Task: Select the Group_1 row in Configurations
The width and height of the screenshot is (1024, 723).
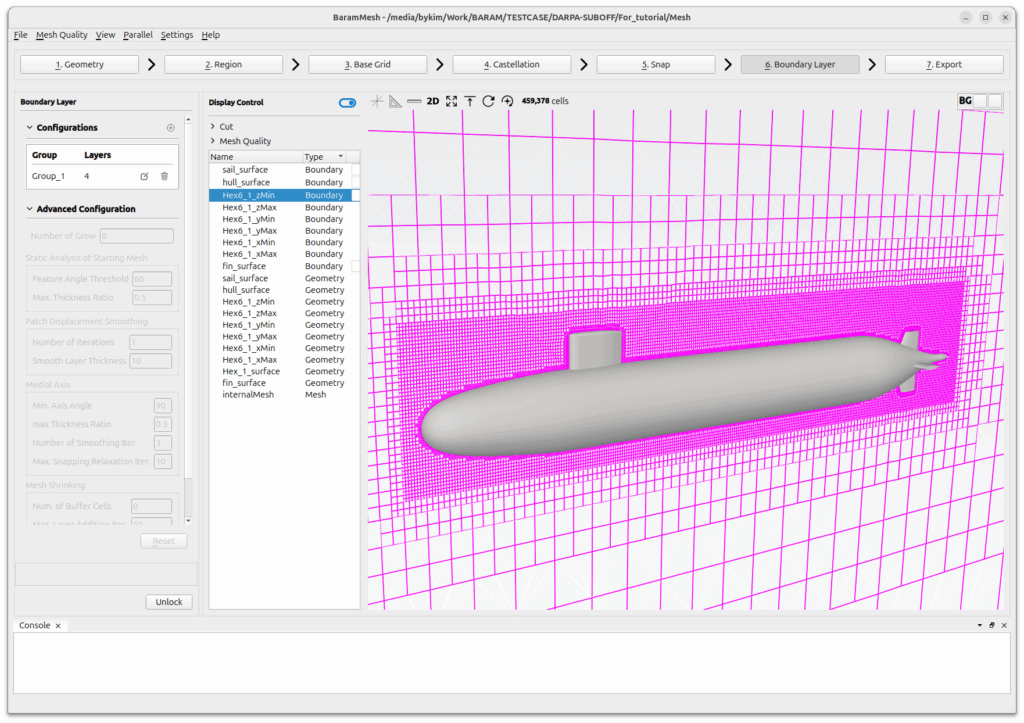Action: tap(102, 176)
